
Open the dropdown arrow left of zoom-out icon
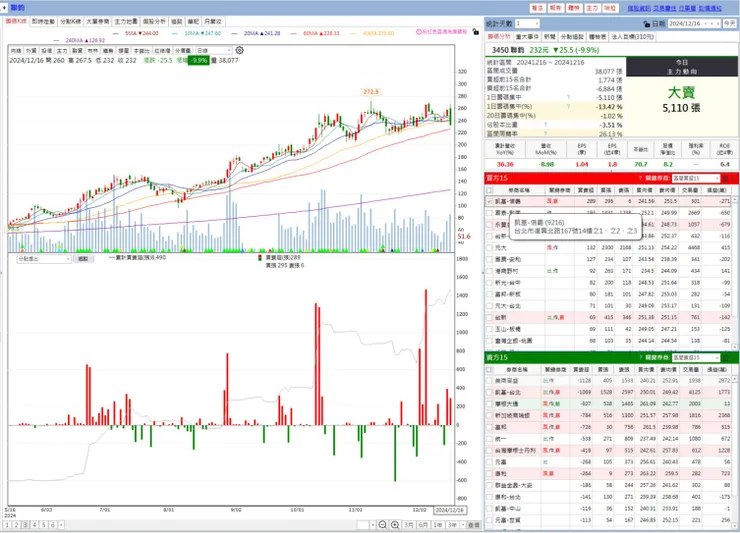pos(372,525)
